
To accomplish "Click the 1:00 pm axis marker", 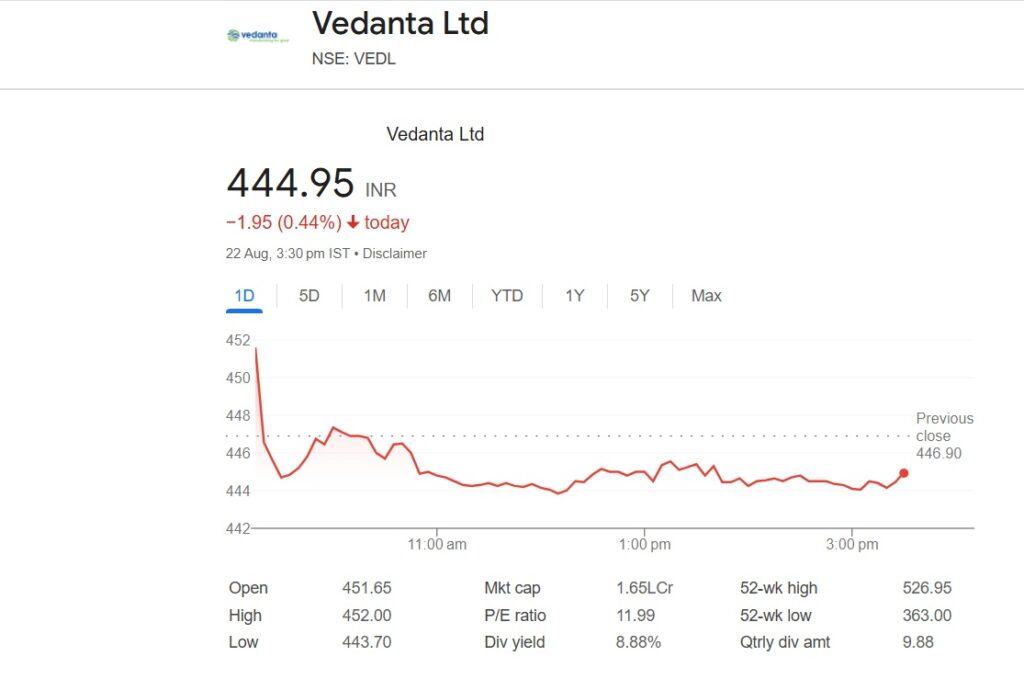I will coord(645,544).
